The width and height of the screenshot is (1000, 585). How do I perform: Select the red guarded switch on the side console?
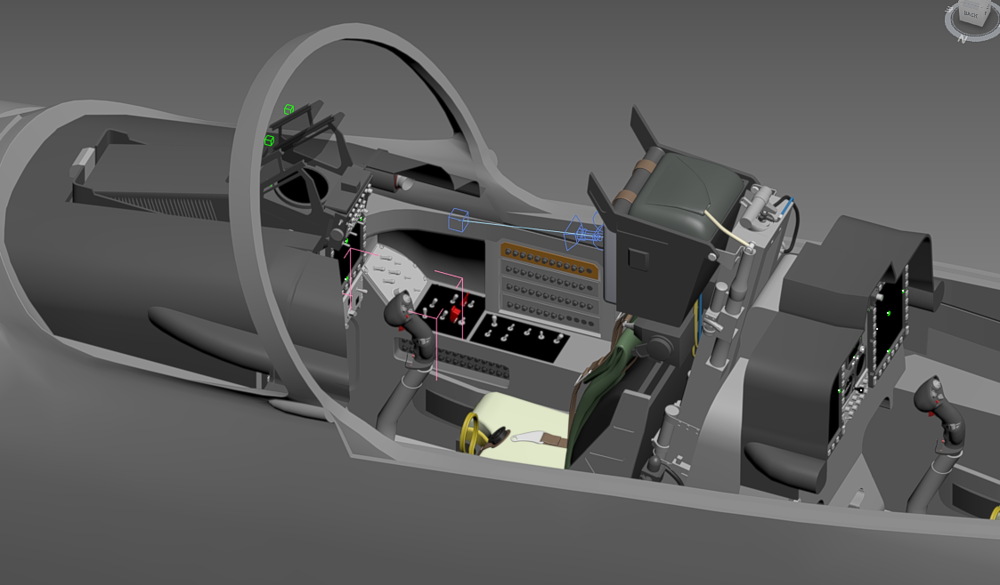tap(456, 313)
